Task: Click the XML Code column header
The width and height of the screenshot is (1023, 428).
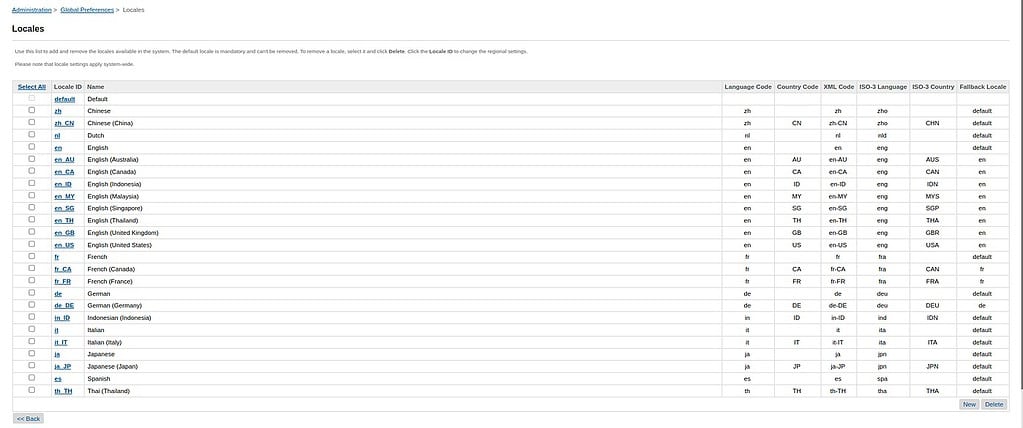Action: point(838,87)
